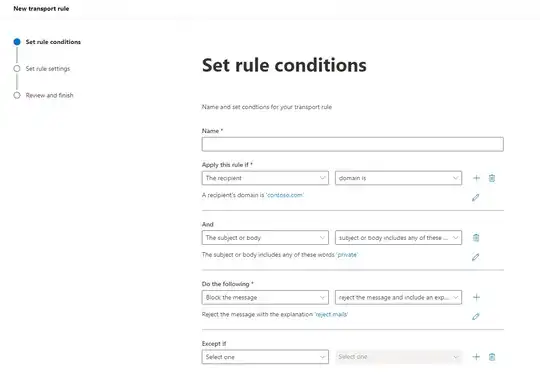Screen dimensions: 540x376
Task: Edit the subject or body words
Action: tap(476, 257)
